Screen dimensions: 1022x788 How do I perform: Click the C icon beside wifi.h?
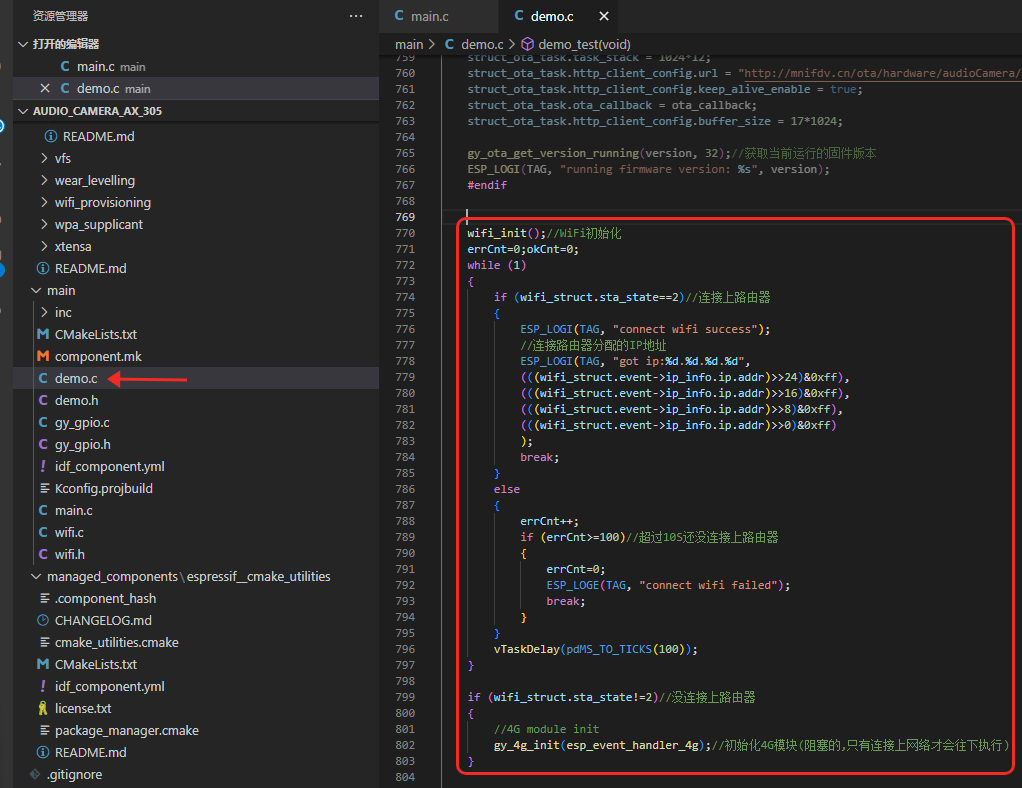(43, 554)
